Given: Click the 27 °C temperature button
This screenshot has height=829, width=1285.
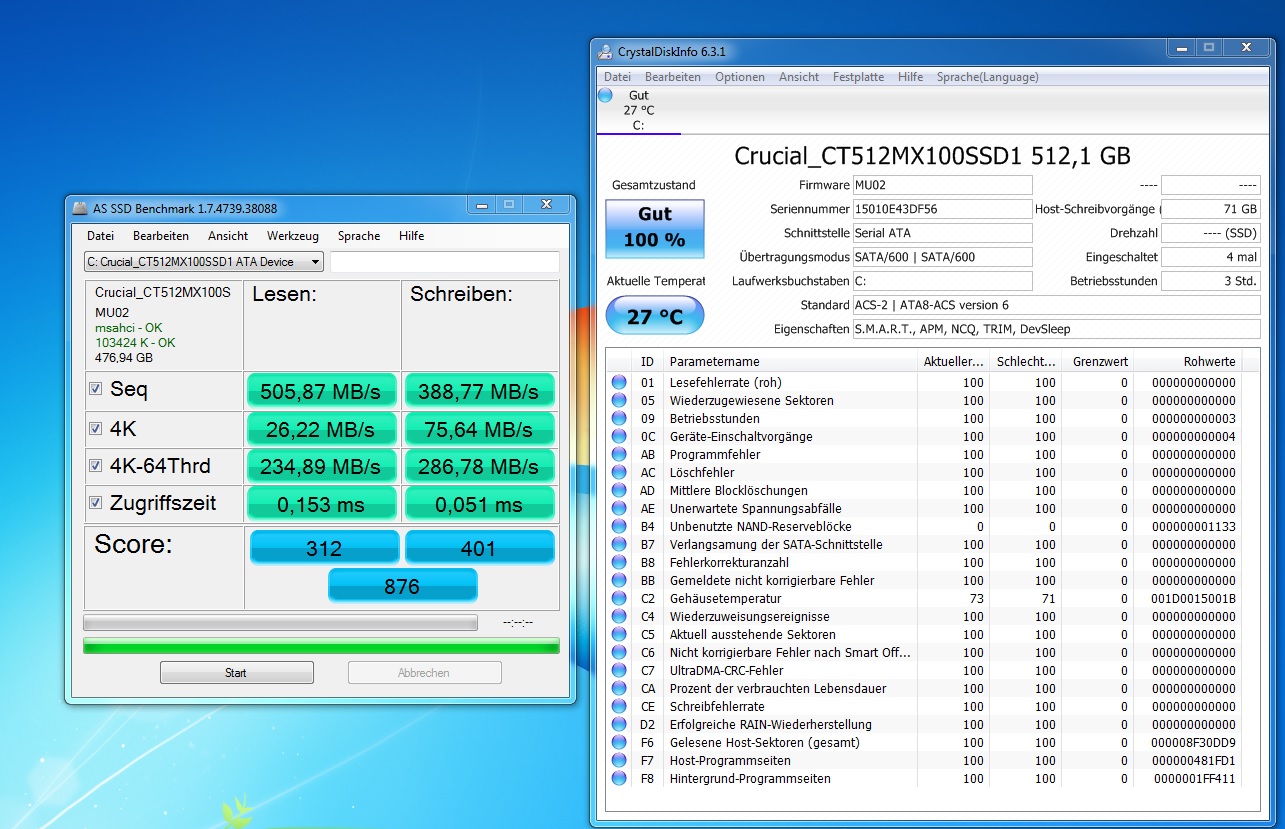Looking at the screenshot, I should pos(655,316).
